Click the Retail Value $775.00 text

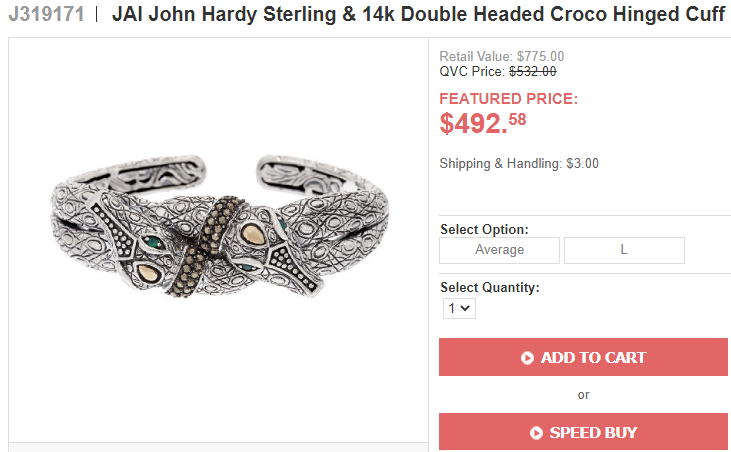[502, 57]
